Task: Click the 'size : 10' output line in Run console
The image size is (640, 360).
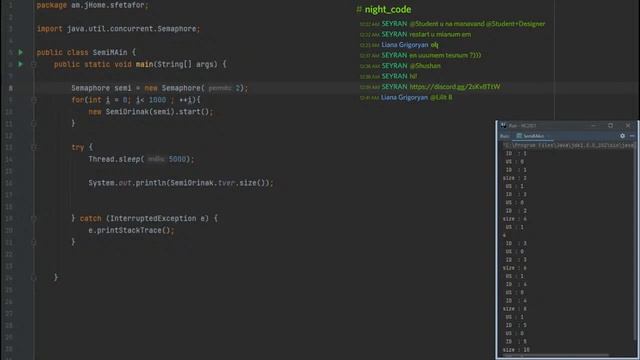Action: [x=516, y=350]
